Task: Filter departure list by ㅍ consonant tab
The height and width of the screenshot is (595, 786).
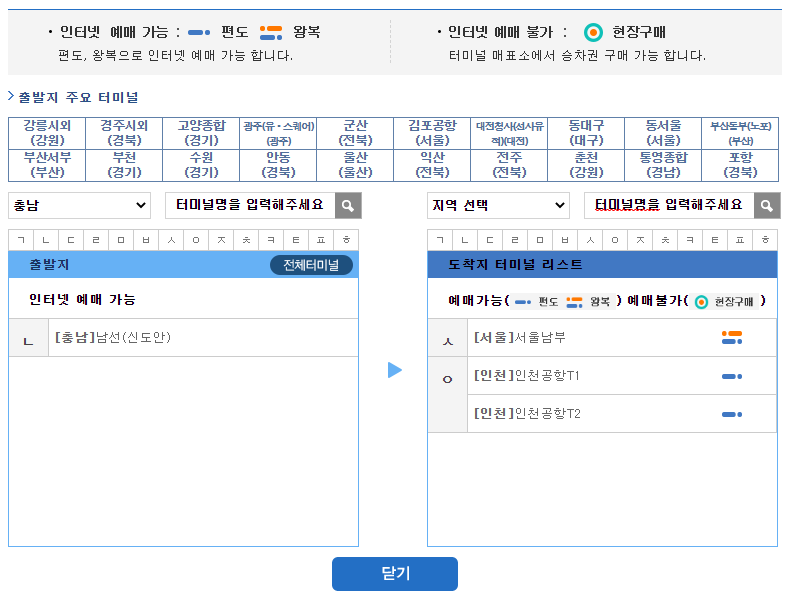Action: (x=321, y=240)
